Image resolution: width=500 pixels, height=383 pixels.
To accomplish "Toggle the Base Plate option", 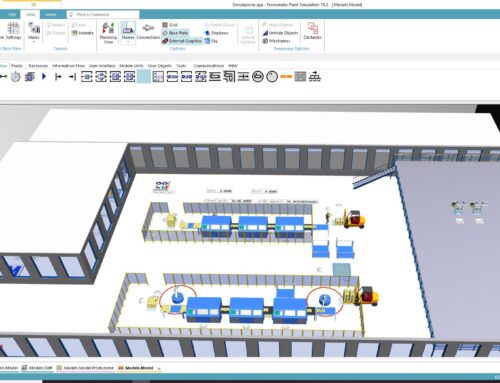I will pyautogui.click(x=175, y=33).
